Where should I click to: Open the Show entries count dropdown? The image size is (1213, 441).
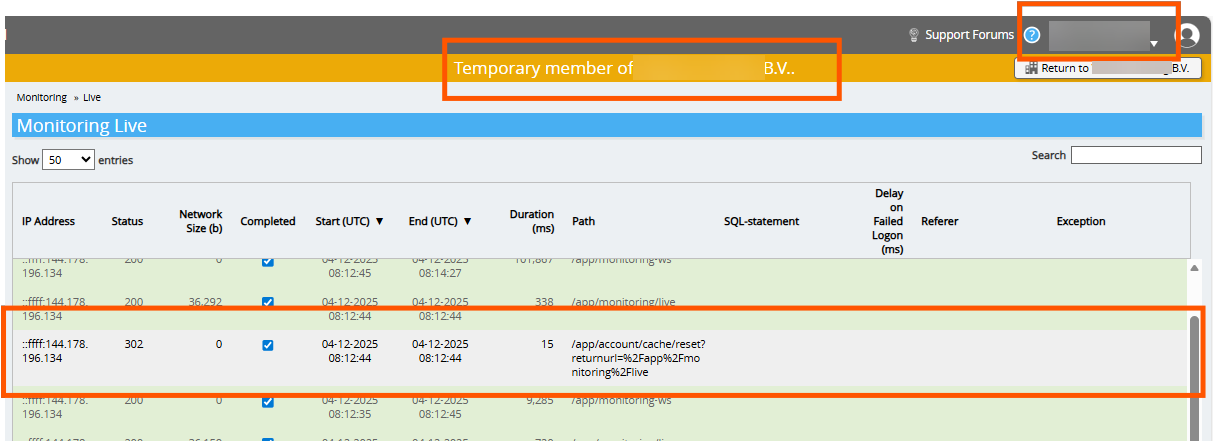(x=68, y=160)
